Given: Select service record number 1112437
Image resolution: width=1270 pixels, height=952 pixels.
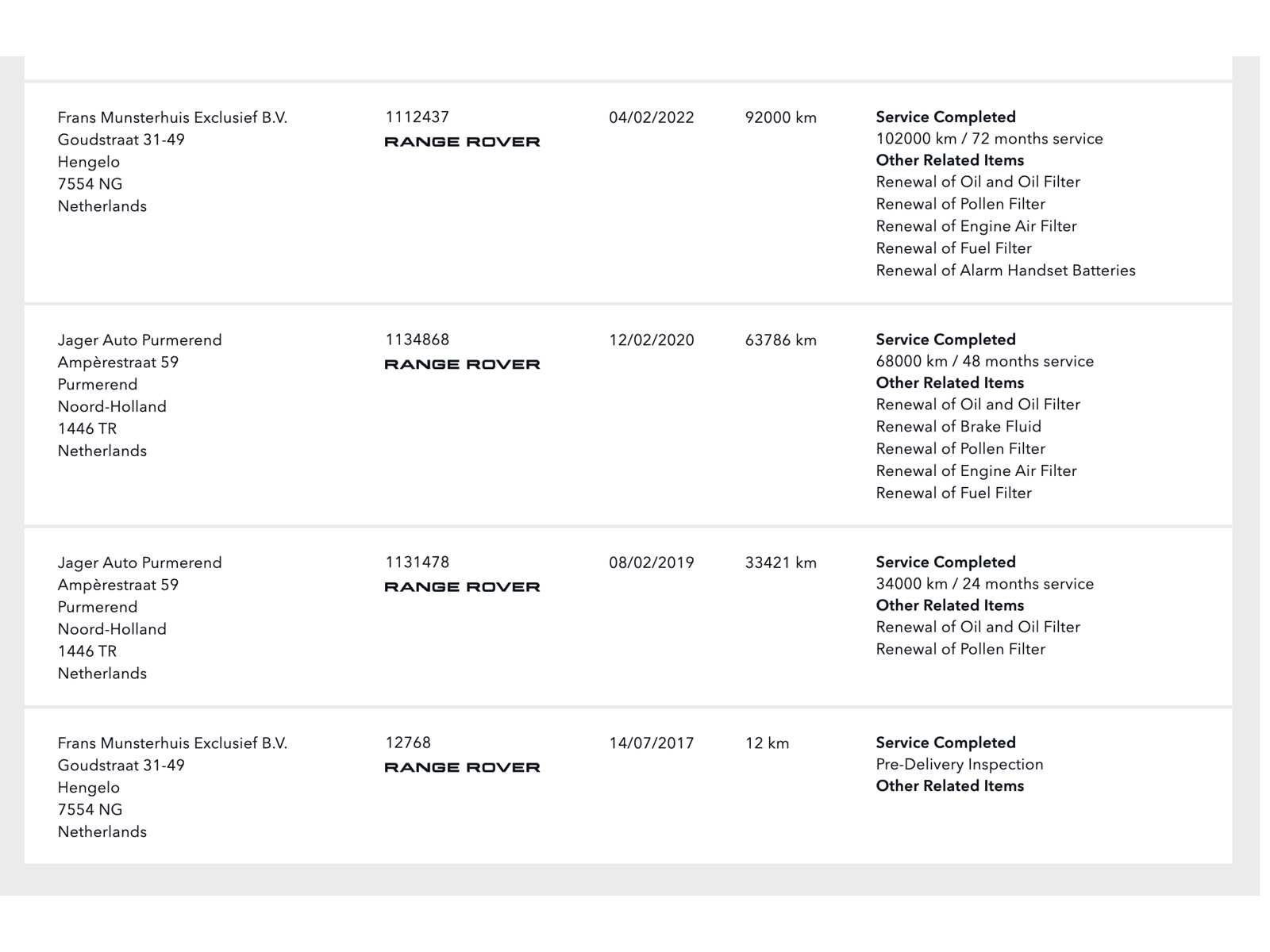Looking at the screenshot, I should pyautogui.click(x=418, y=117).
